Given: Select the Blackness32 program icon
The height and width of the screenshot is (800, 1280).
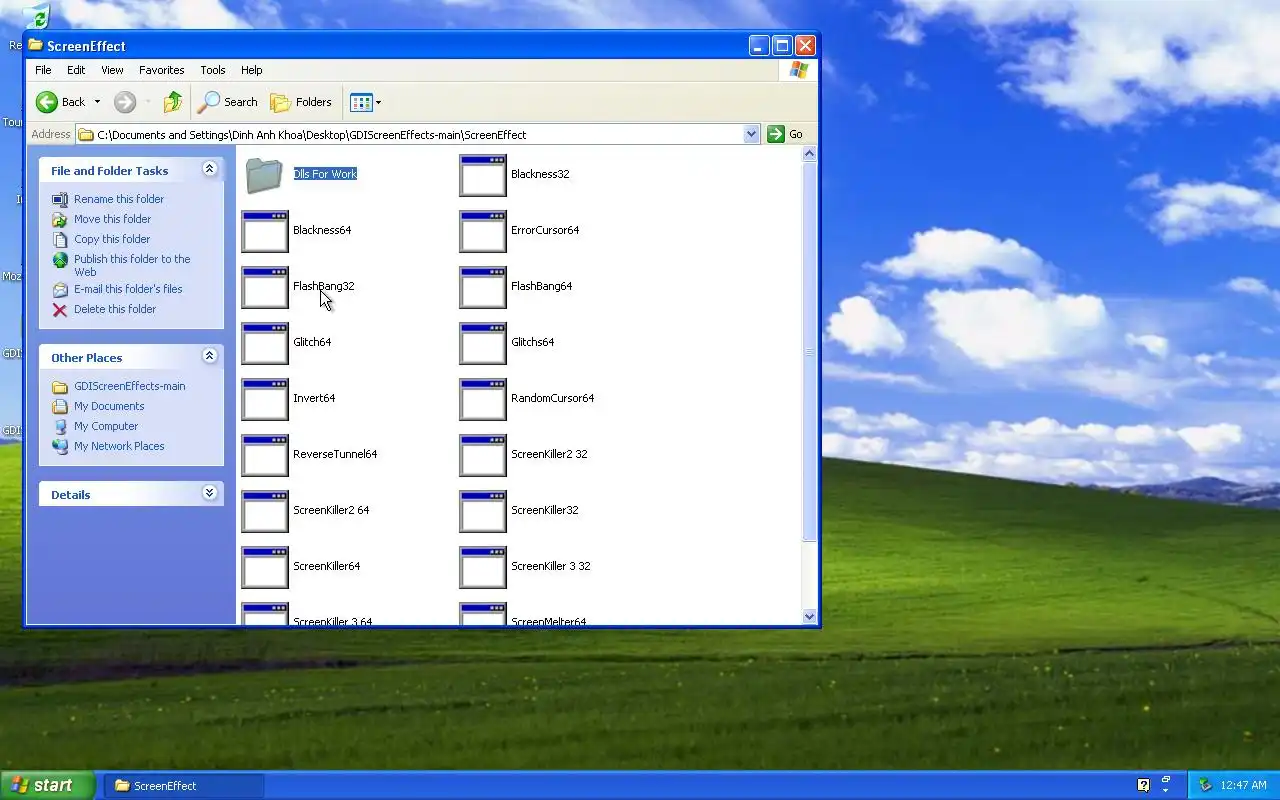Looking at the screenshot, I should pyautogui.click(x=483, y=175).
